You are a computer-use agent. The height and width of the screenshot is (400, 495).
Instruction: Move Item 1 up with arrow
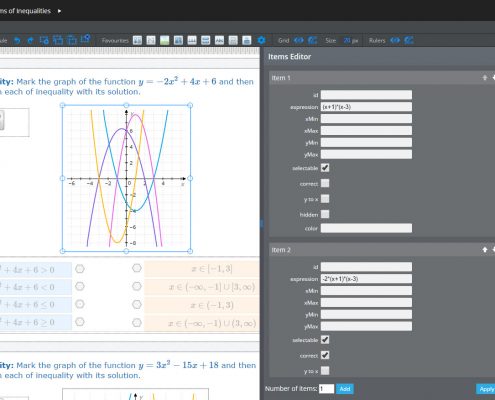485,78
